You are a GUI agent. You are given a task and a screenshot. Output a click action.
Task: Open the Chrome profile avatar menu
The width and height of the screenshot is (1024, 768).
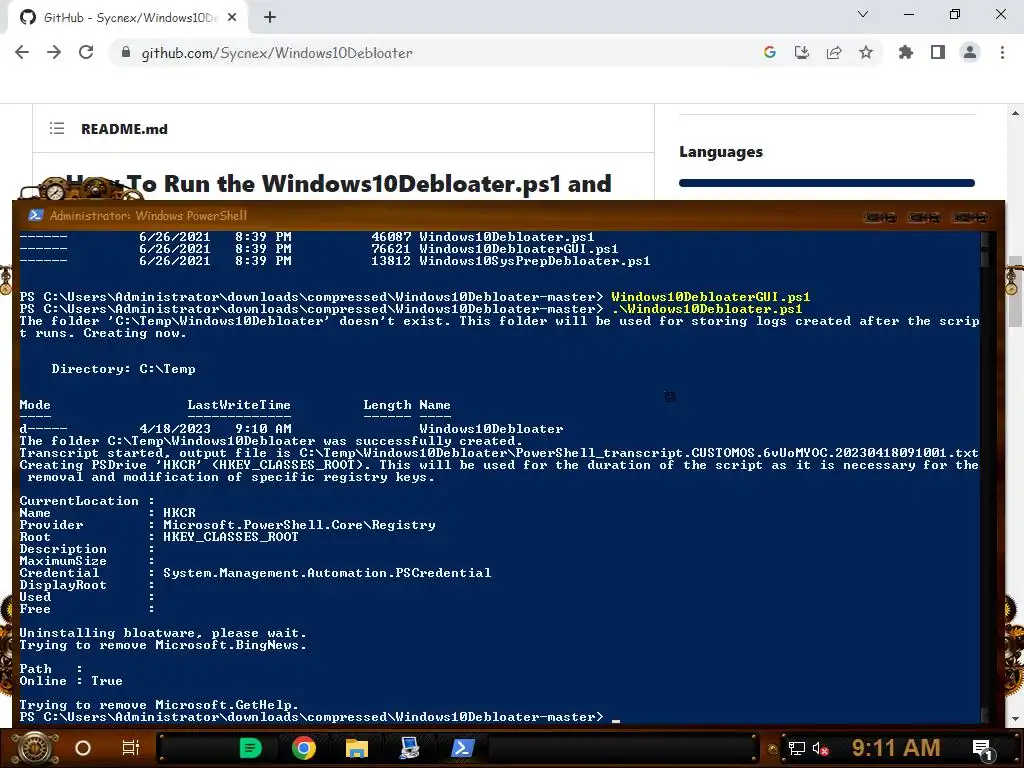coord(970,52)
